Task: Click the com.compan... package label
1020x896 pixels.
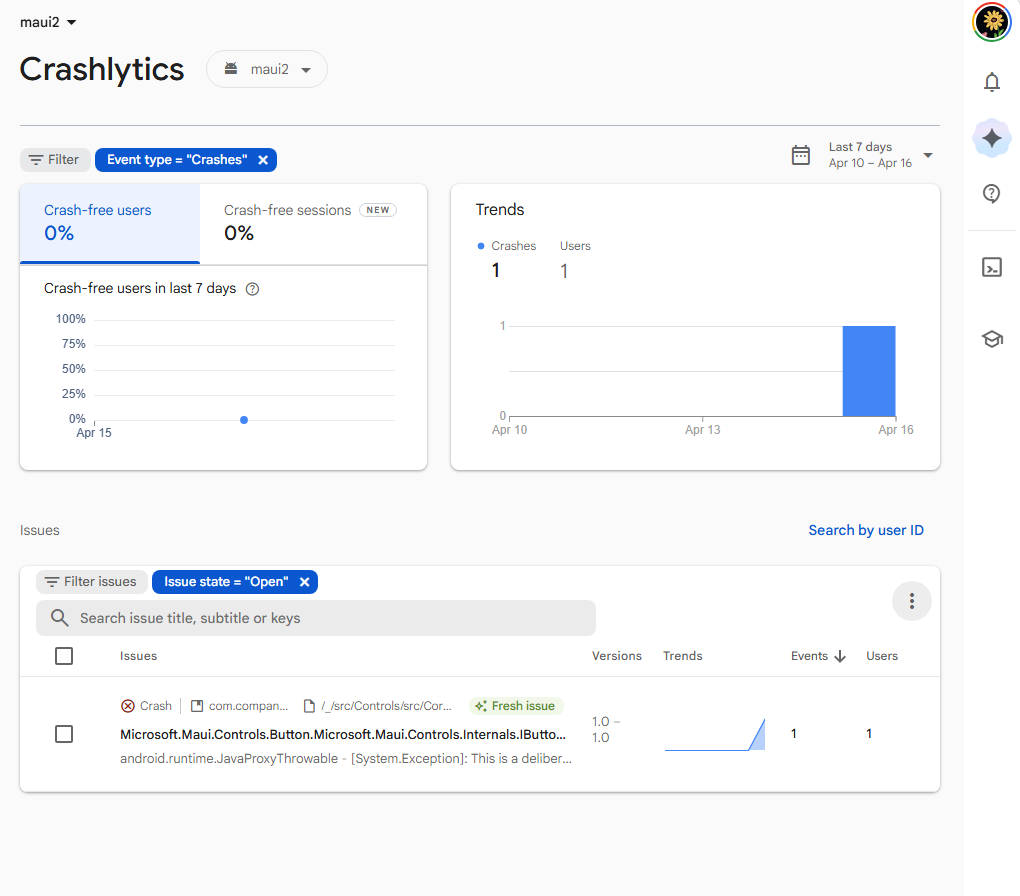Action: pyautogui.click(x=248, y=706)
